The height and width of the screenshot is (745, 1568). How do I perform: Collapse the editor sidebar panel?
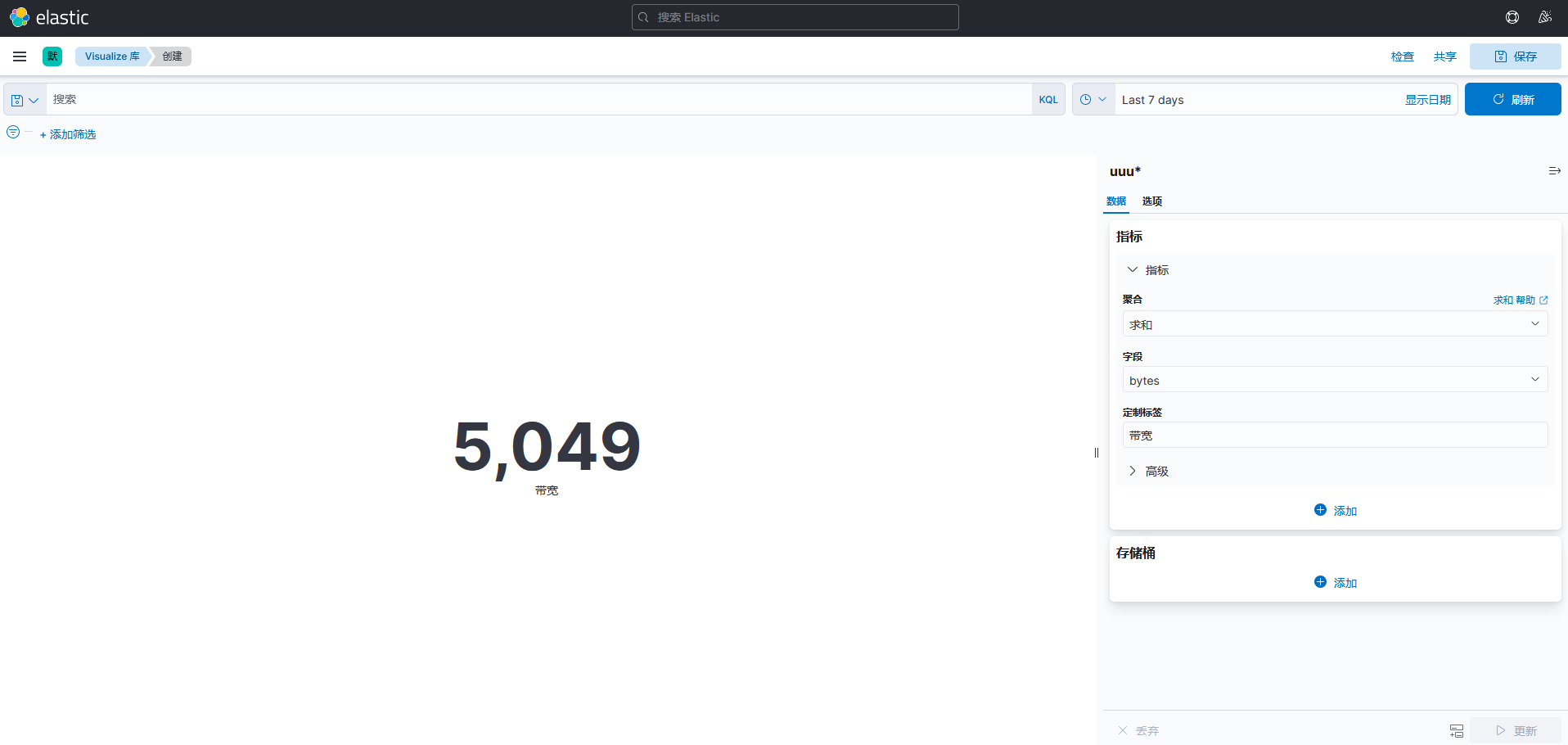(1554, 171)
